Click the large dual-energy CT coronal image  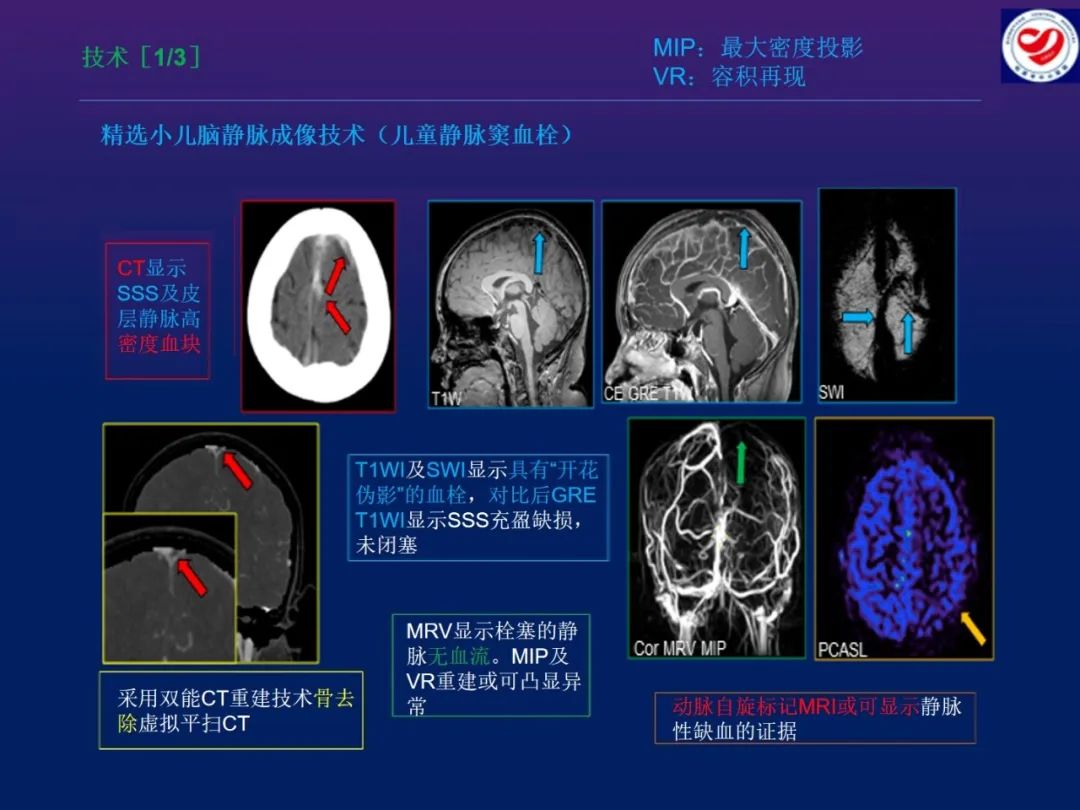click(x=211, y=543)
